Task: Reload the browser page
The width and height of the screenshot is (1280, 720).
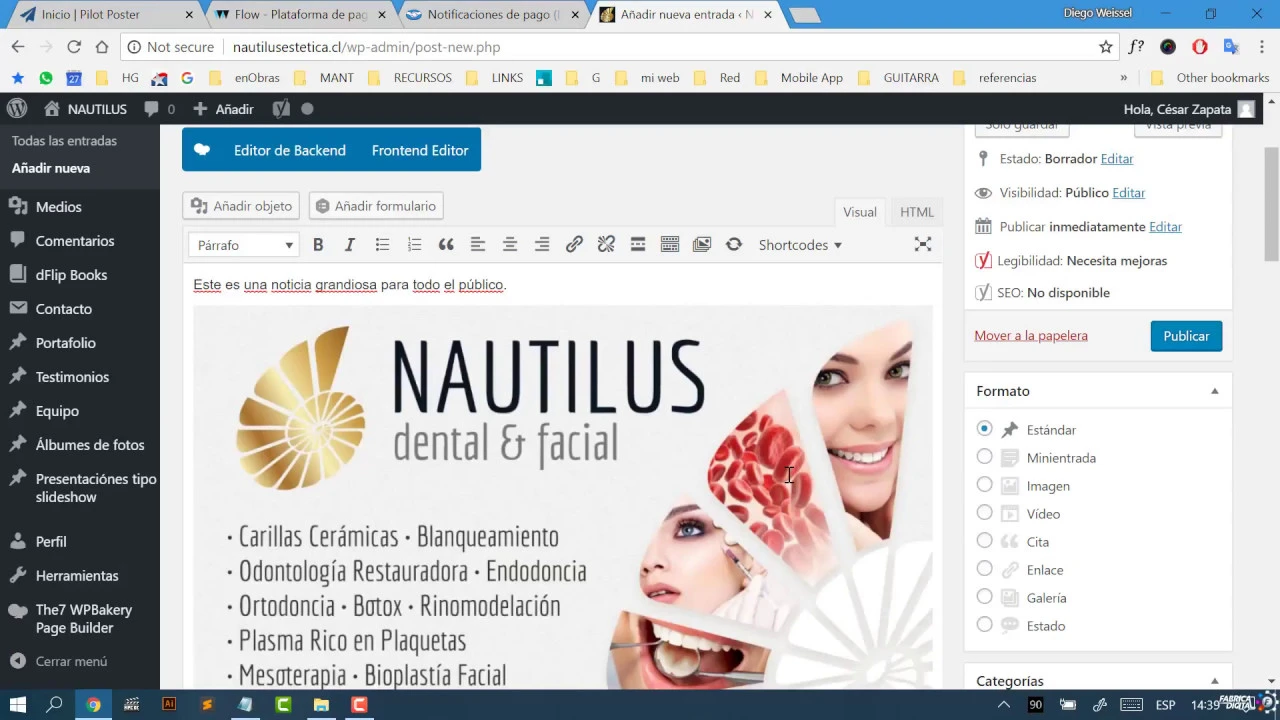Action: (x=74, y=47)
